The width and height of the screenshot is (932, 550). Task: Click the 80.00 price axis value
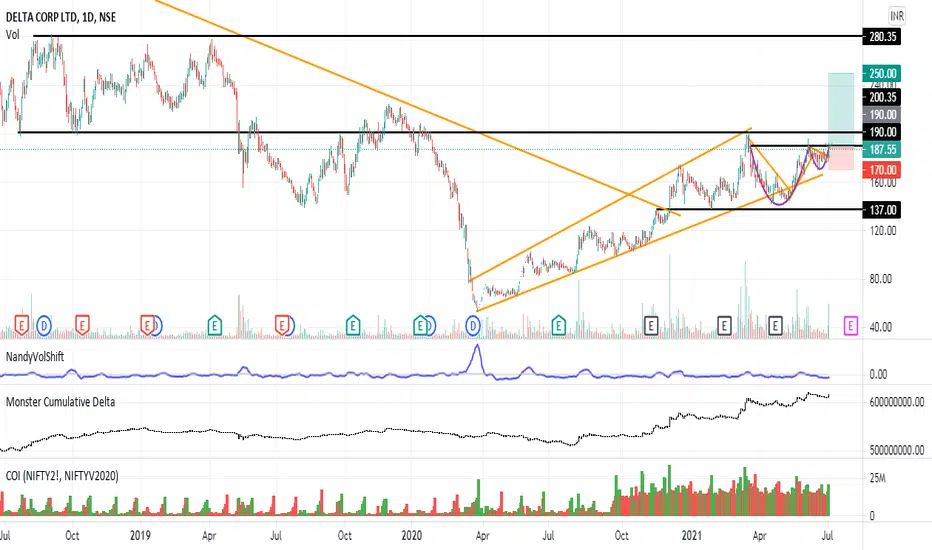click(x=881, y=279)
